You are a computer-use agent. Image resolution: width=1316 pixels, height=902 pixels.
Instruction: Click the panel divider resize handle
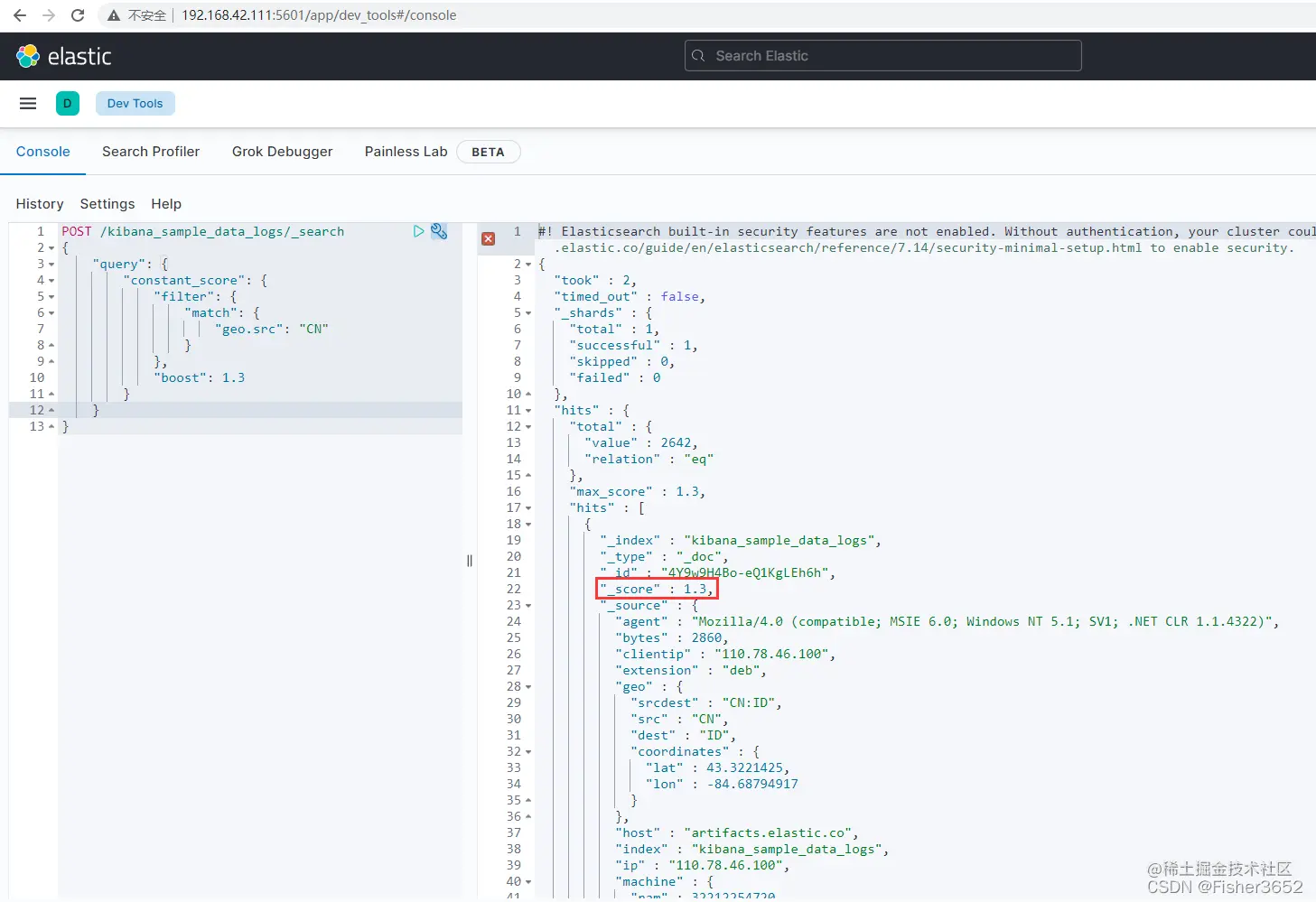470,561
